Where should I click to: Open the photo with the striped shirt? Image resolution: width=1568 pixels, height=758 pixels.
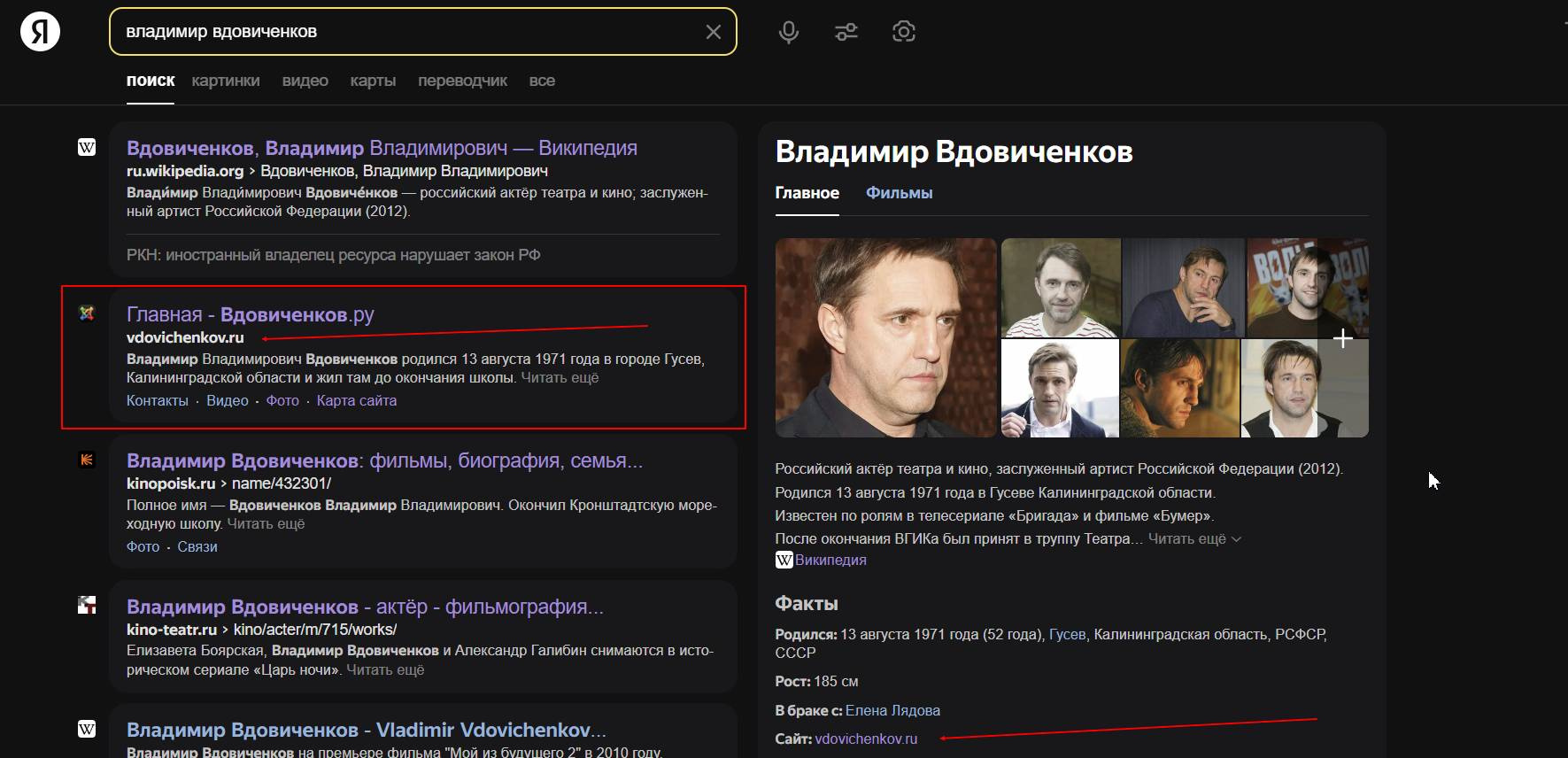click(1061, 288)
